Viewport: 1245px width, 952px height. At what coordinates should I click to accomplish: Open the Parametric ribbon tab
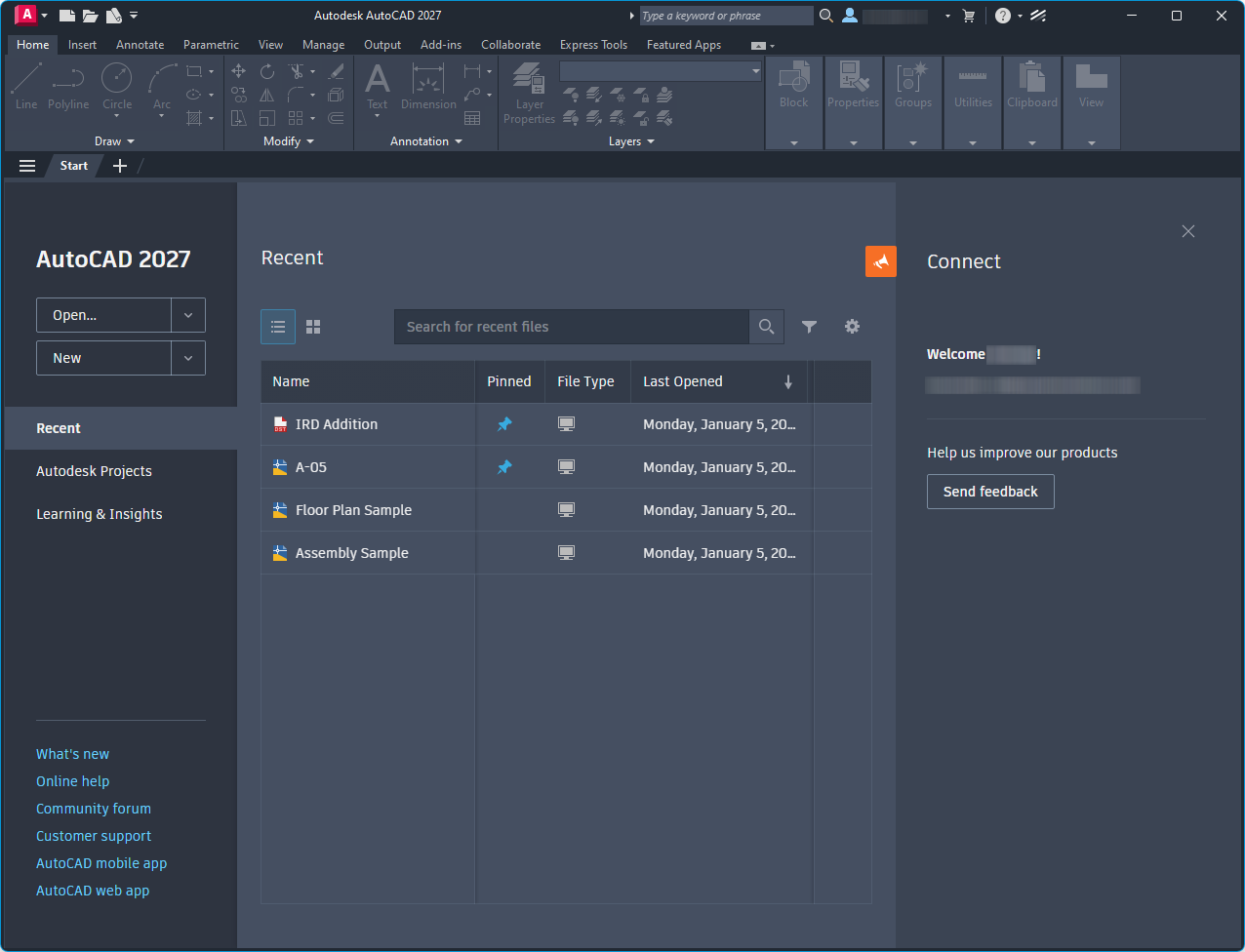pos(211,45)
